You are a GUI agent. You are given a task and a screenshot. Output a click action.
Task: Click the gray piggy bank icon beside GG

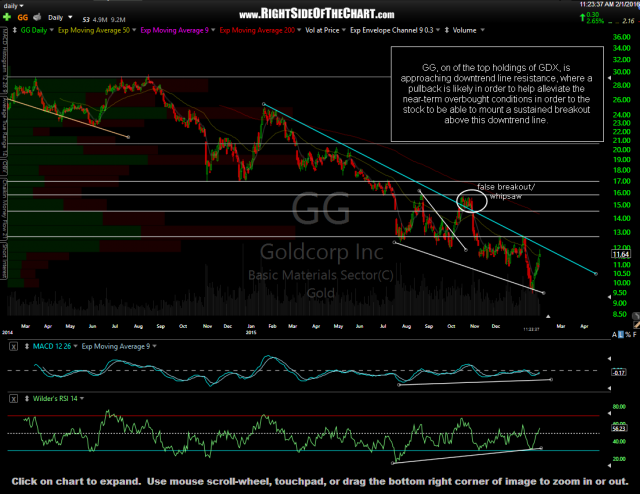37,17
